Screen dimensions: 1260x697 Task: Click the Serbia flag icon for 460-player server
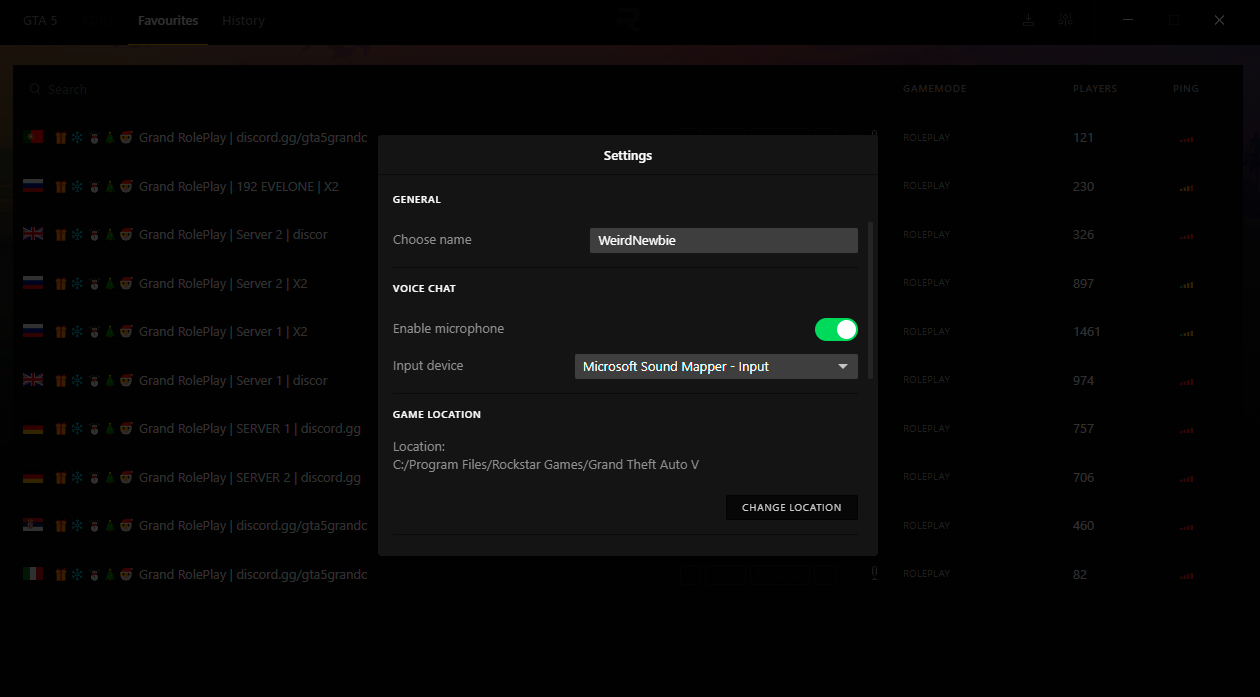tap(33, 526)
